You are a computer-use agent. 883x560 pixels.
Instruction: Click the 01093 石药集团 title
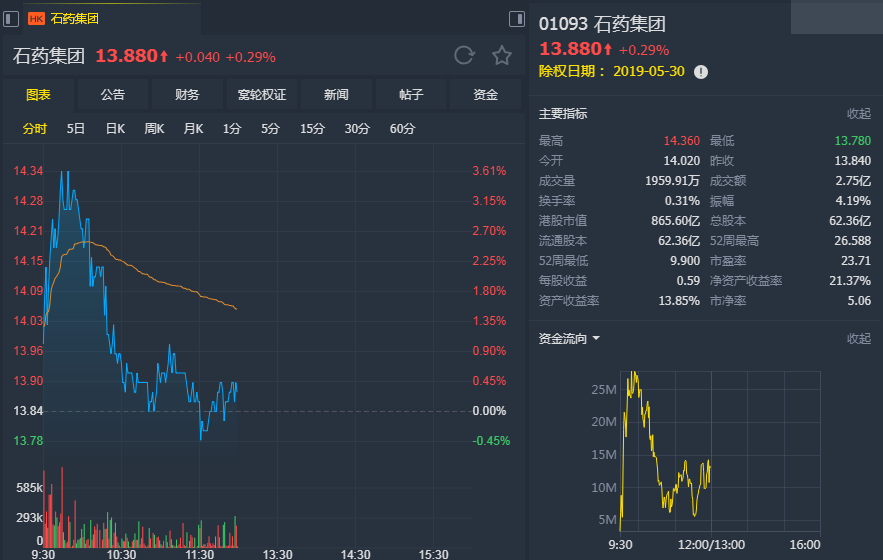point(602,24)
